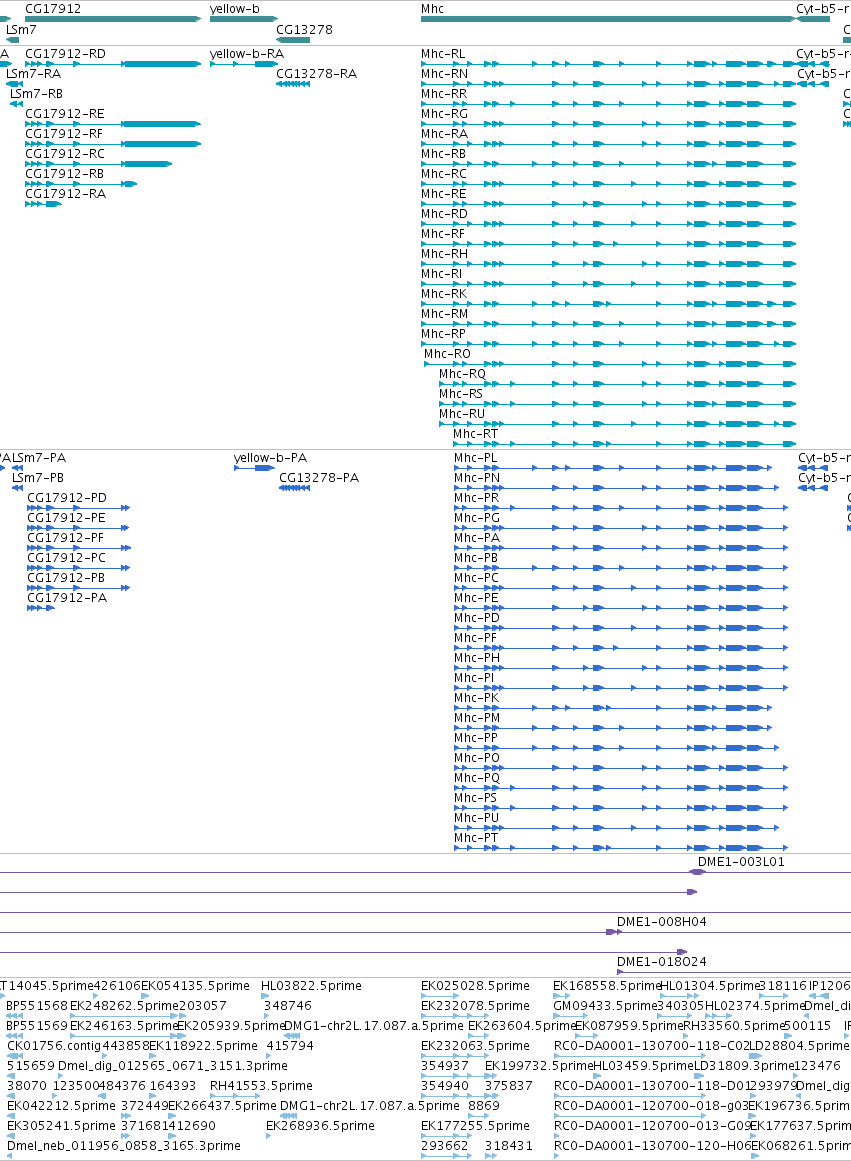Select protein Mhc-PN
This screenshot has width=851, height=1161.
point(477,478)
